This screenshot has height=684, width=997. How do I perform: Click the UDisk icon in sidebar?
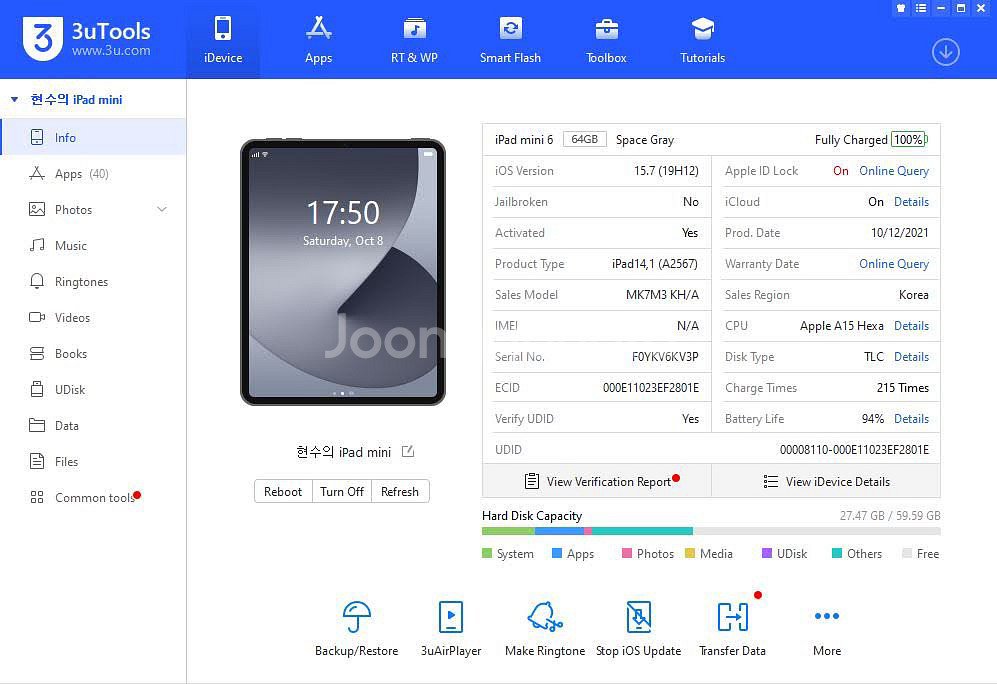(x=37, y=389)
